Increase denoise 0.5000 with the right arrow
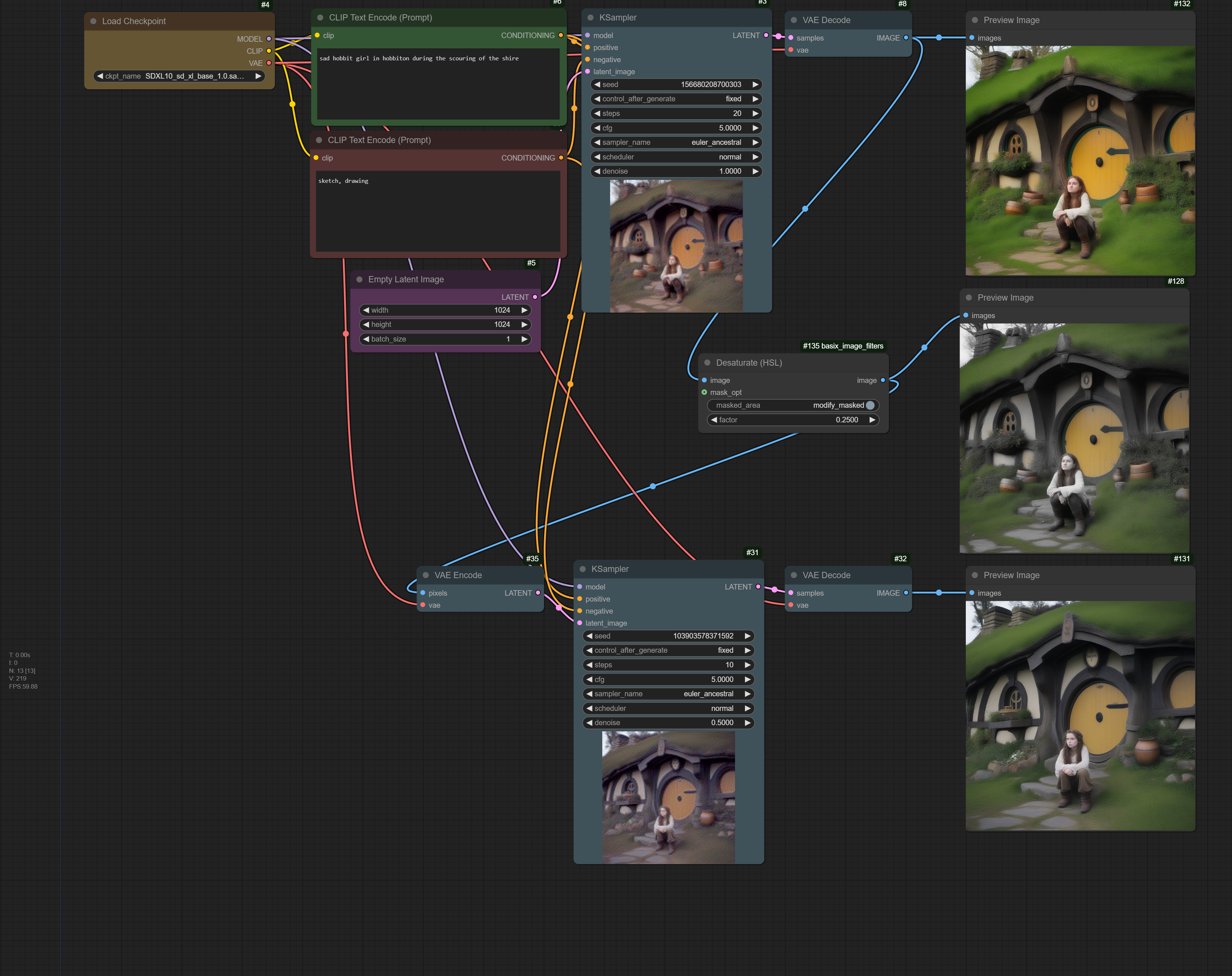Viewport: 1232px width, 976px height. (x=747, y=722)
